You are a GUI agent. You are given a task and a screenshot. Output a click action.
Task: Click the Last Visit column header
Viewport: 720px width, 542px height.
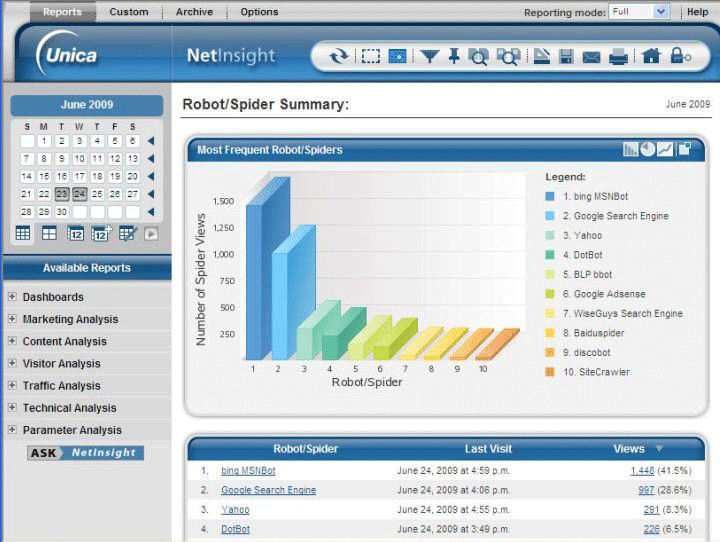pos(488,448)
